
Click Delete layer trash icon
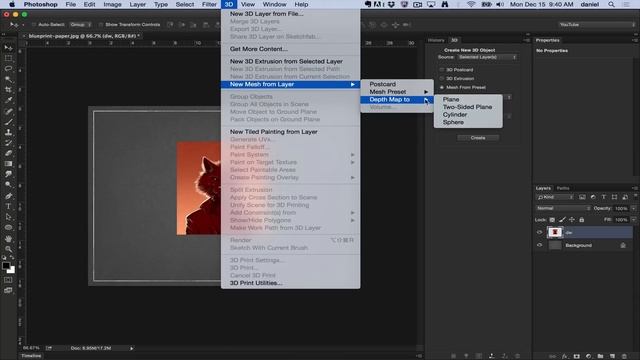click(624, 356)
